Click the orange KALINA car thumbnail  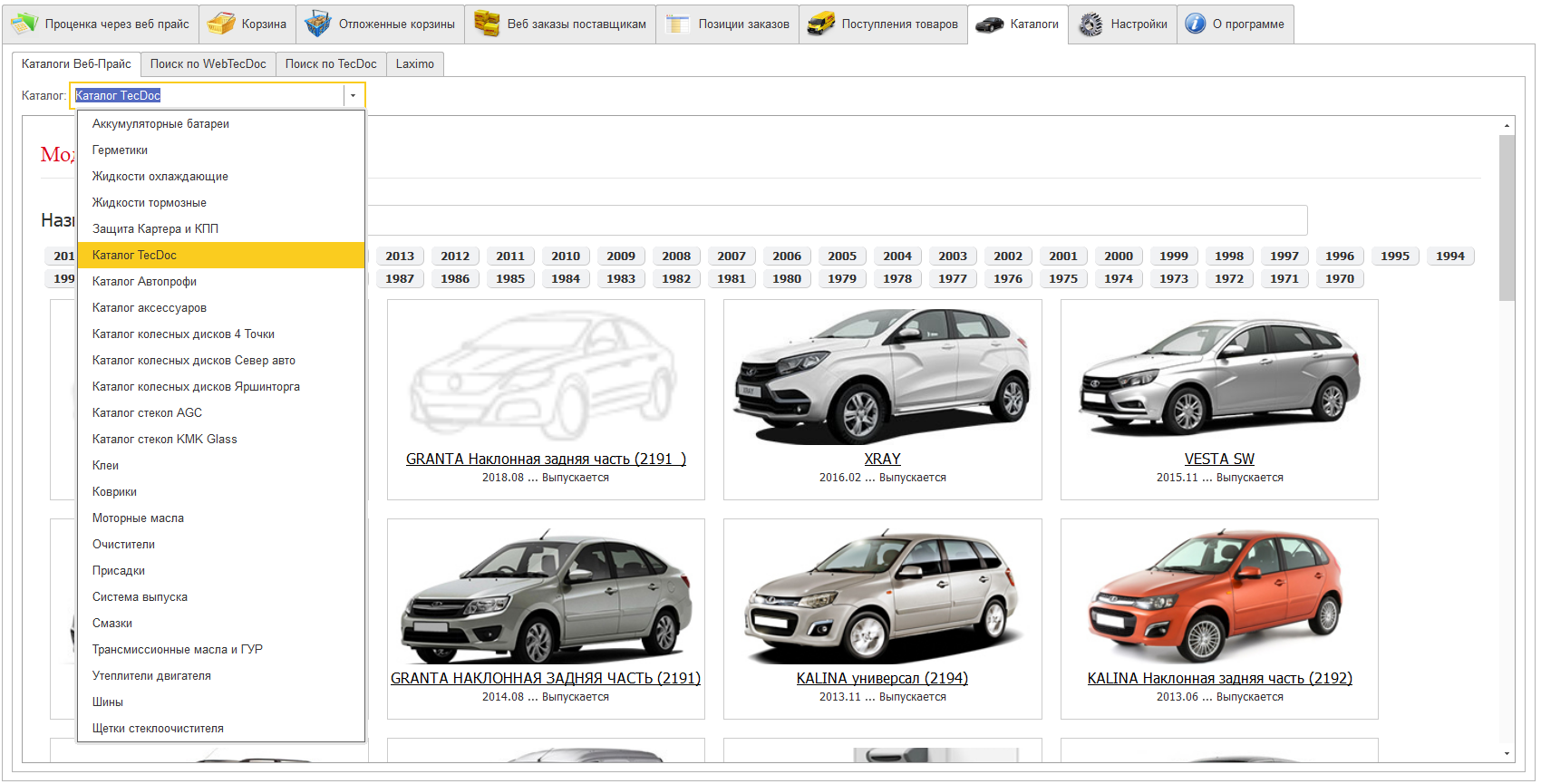[1217, 598]
